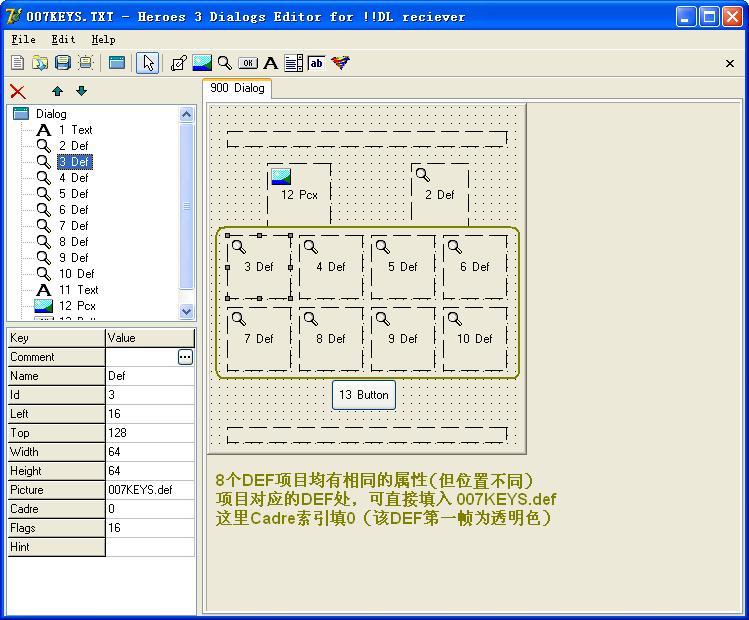This screenshot has height=620, width=749.
Task: Select the '2 Def' element on canvas
Action: click(440, 194)
